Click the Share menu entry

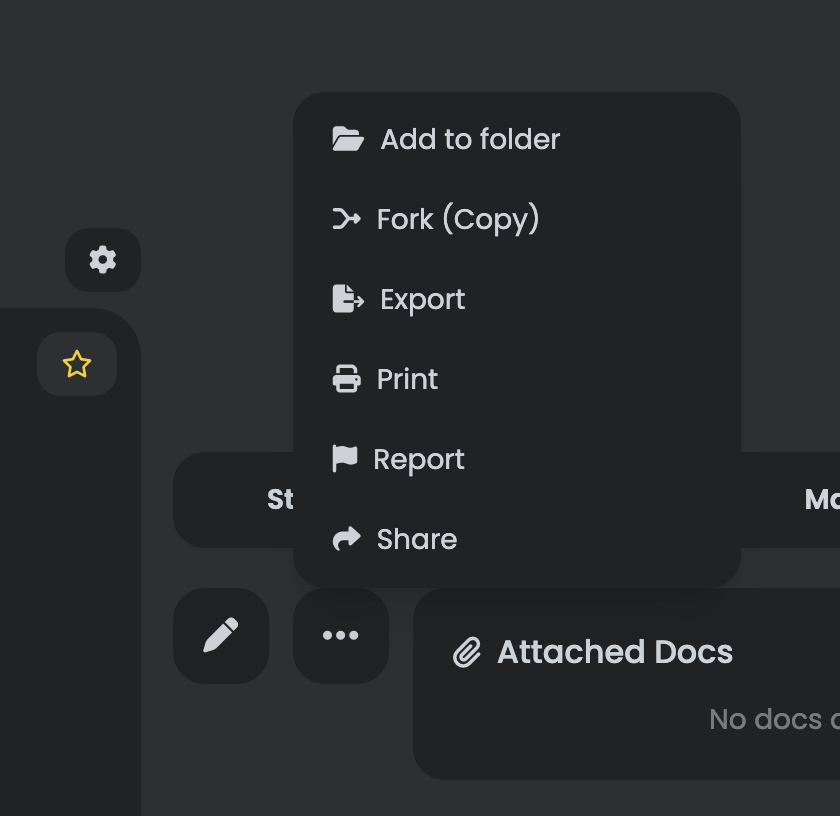416,539
